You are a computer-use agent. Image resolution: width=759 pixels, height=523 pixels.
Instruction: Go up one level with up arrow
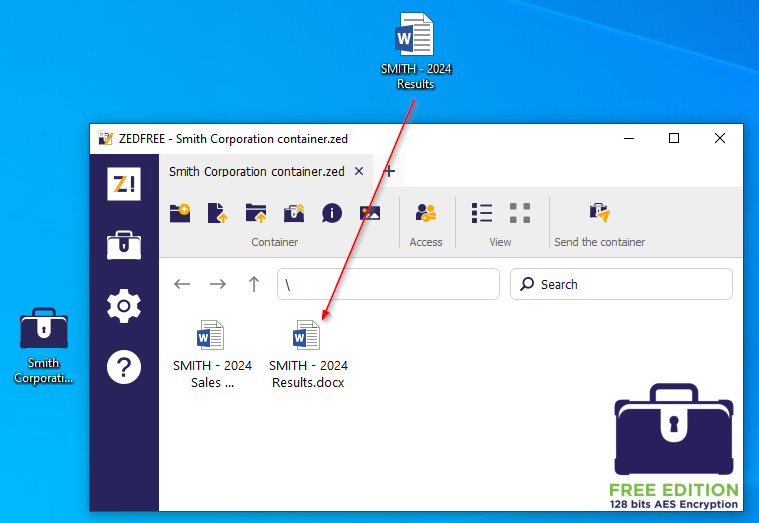254,284
